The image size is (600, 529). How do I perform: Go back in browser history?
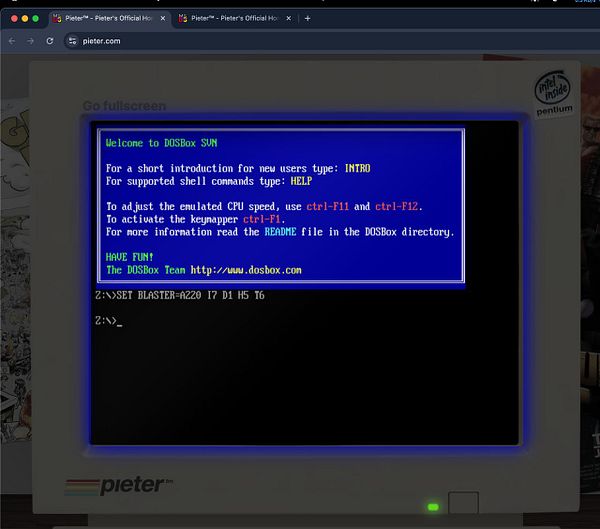point(12,41)
